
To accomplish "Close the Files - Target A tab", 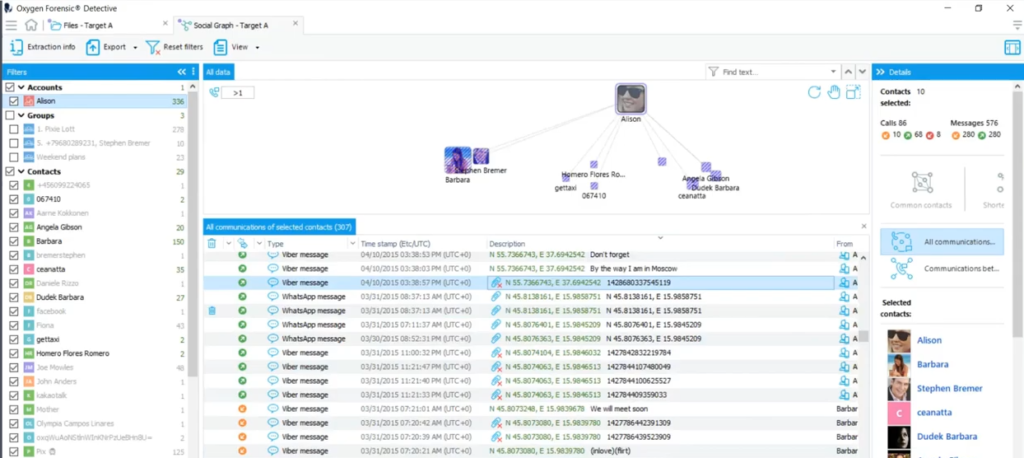I will pos(165,24).
